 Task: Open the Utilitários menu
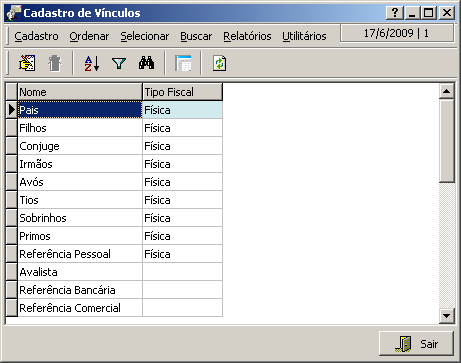pos(304,36)
